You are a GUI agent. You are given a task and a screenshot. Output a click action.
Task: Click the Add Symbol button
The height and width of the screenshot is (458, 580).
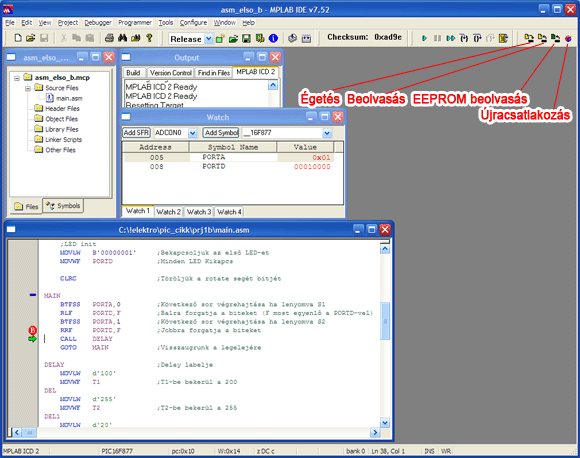coord(221,132)
